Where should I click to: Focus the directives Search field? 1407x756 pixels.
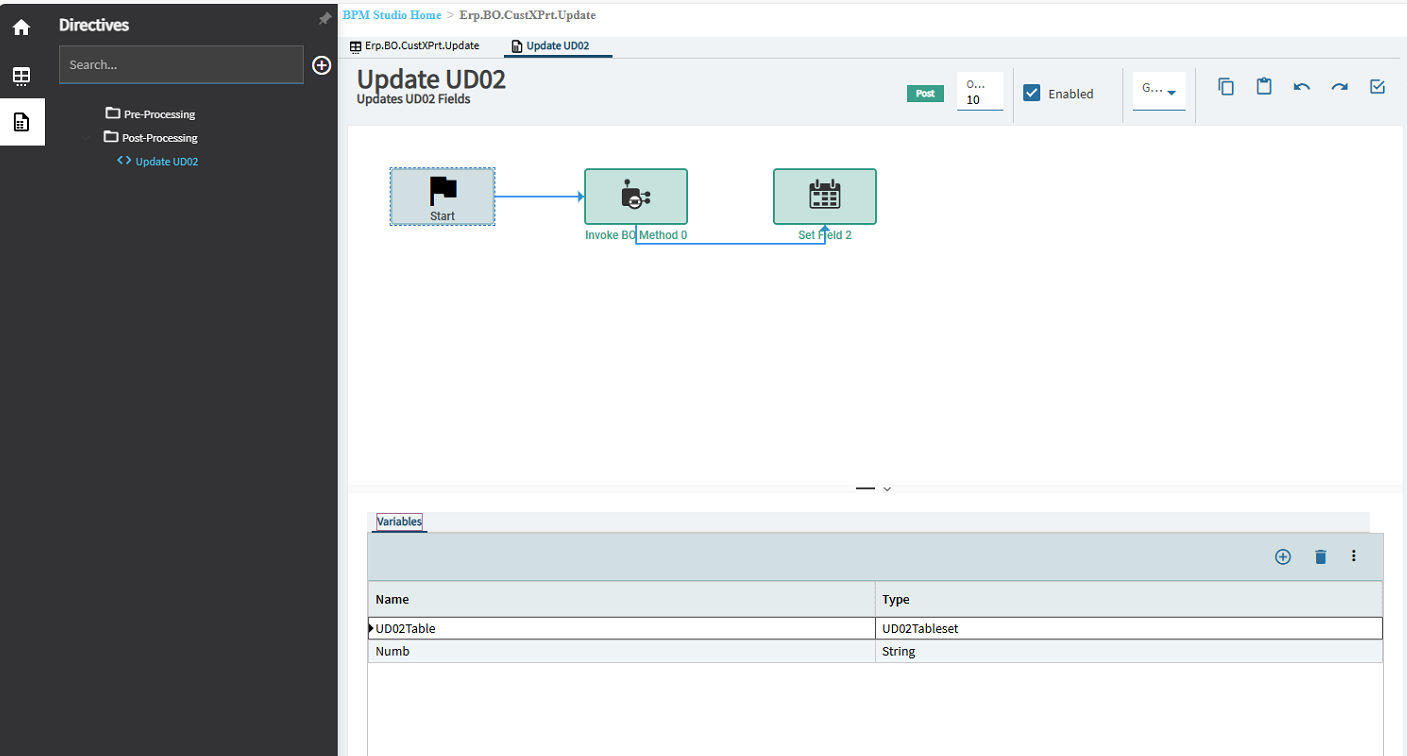pos(181,65)
